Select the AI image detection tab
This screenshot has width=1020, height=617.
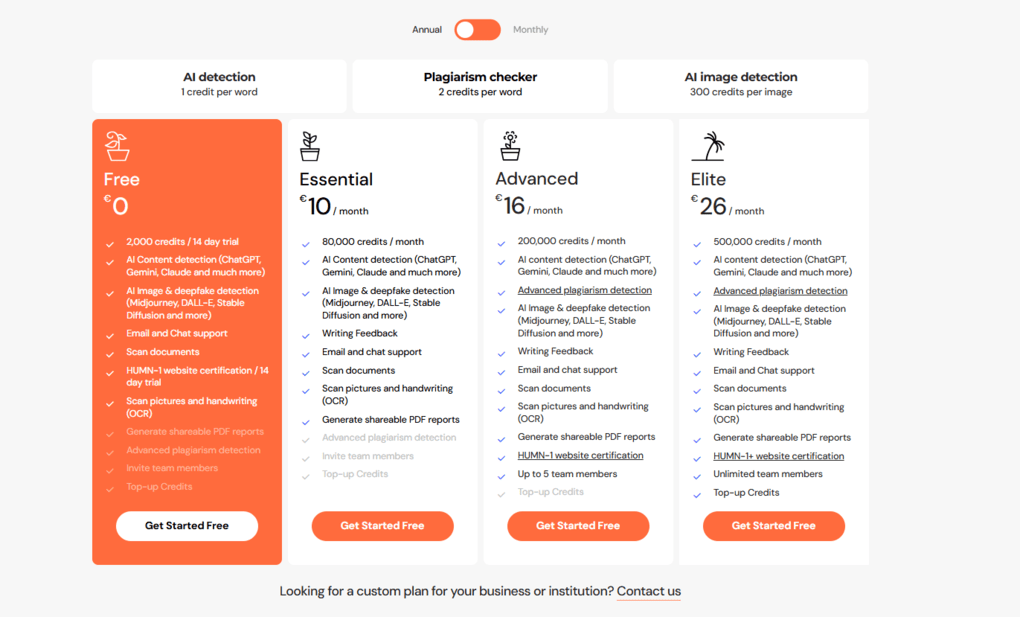[x=741, y=85]
